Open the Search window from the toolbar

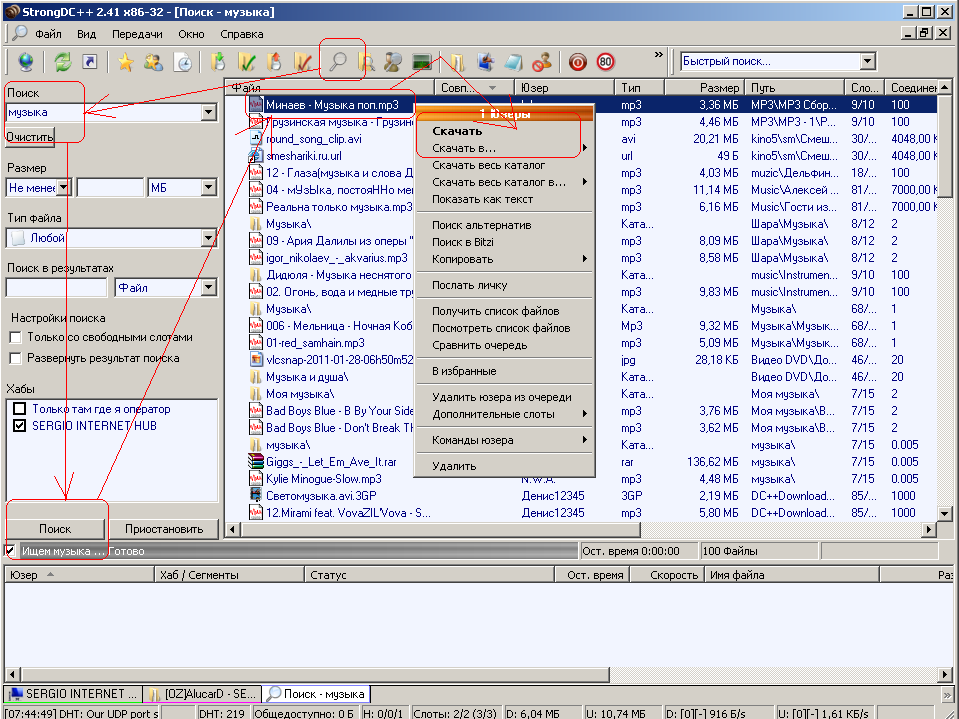tap(338, 61)
